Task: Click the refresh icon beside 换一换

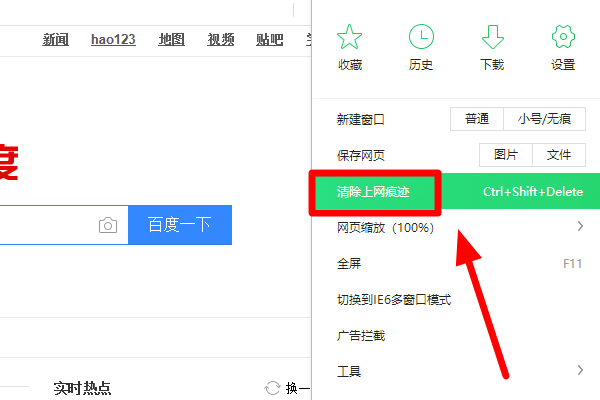Action: 272,388
